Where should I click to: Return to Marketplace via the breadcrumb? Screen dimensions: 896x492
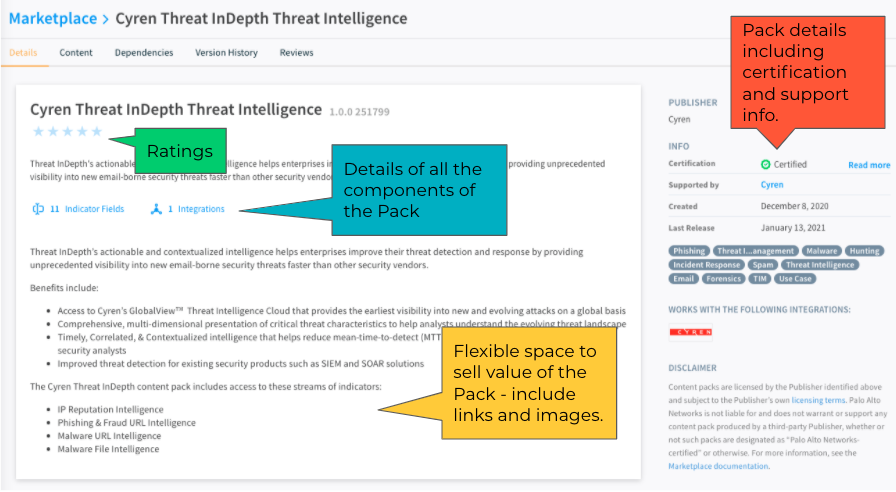coord(52,18)
